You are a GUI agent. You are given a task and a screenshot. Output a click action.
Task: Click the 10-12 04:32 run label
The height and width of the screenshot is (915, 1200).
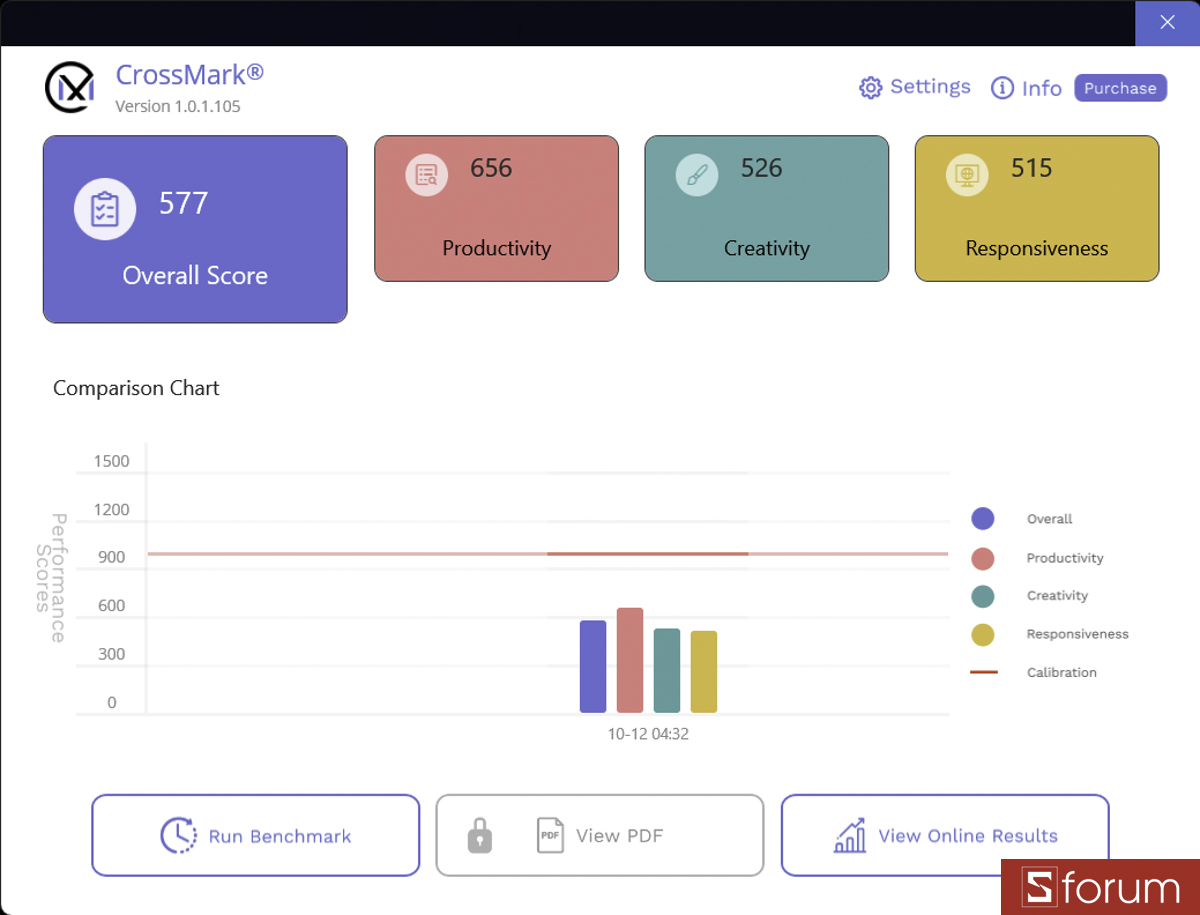click(648, 734)
